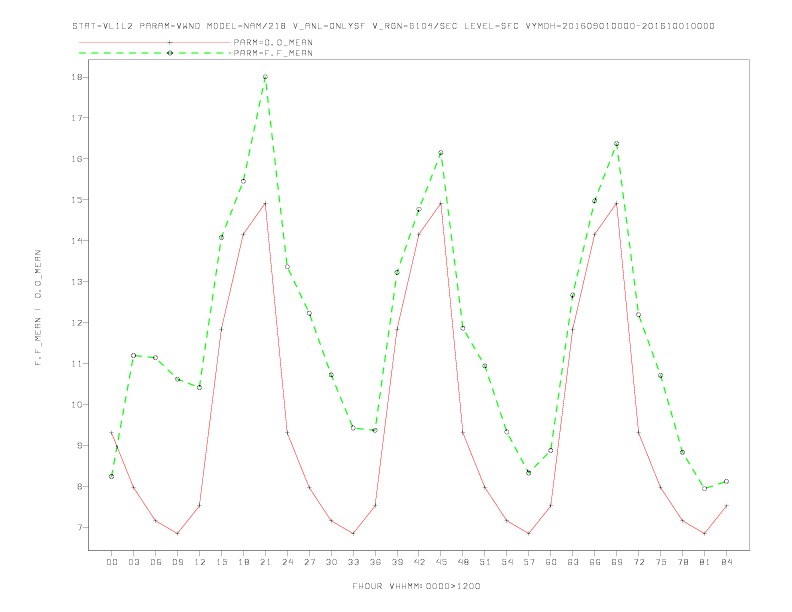Viewport: 792px width, 612px height.
Task: Click the red solid line sample in the legend
Action: click(x=155, y=42)
